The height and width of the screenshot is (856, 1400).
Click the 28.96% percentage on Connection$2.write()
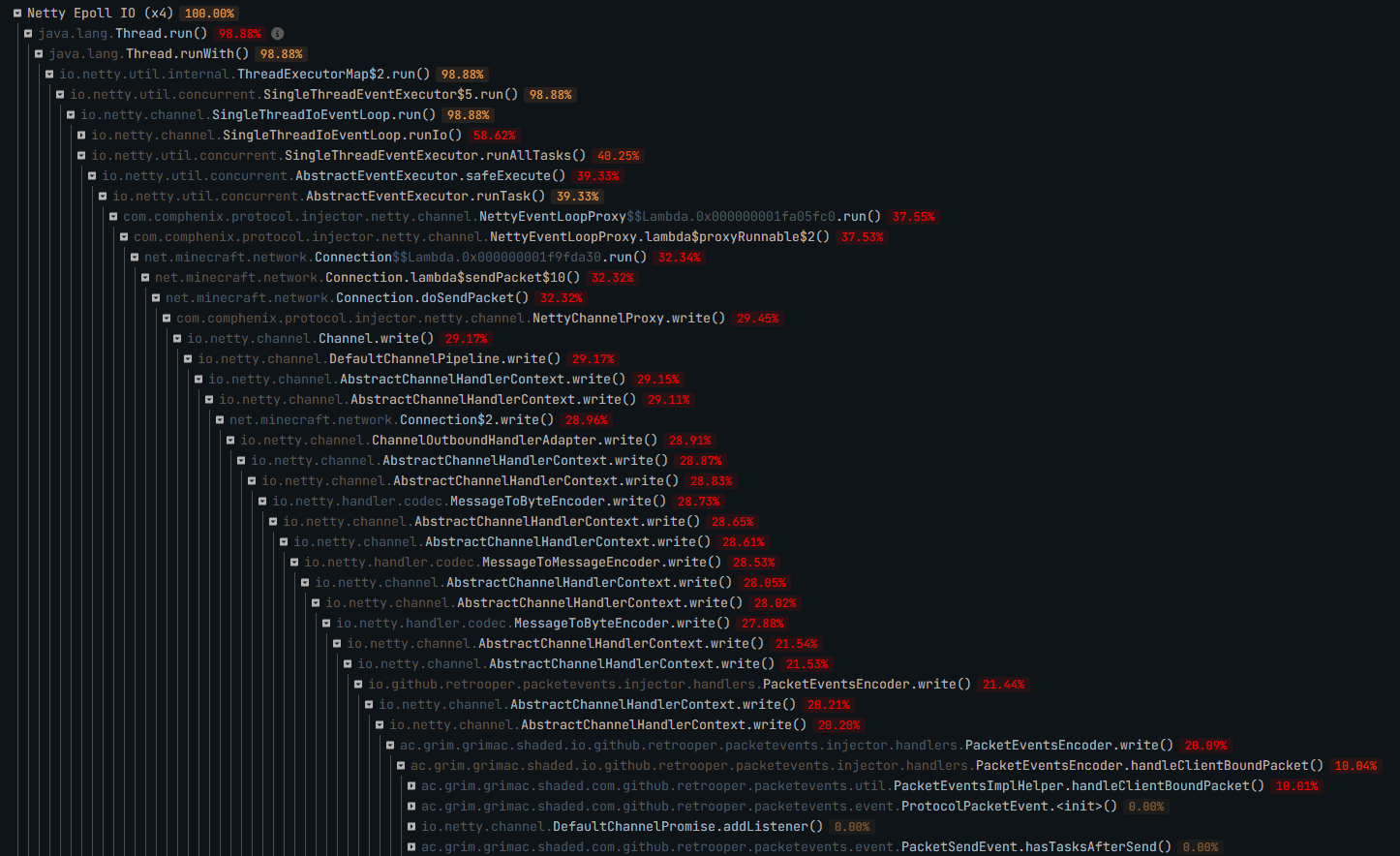coord(587,420)
